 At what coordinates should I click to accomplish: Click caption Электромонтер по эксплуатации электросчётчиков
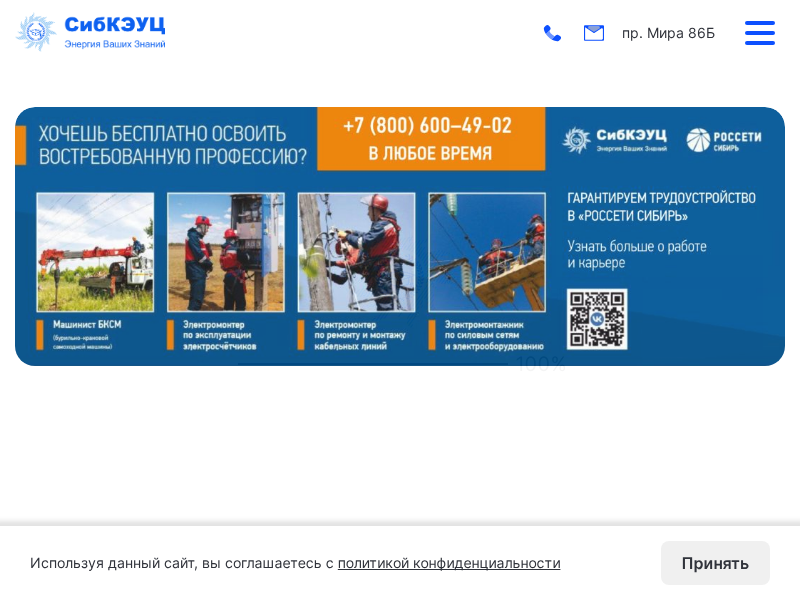(219, 335)
